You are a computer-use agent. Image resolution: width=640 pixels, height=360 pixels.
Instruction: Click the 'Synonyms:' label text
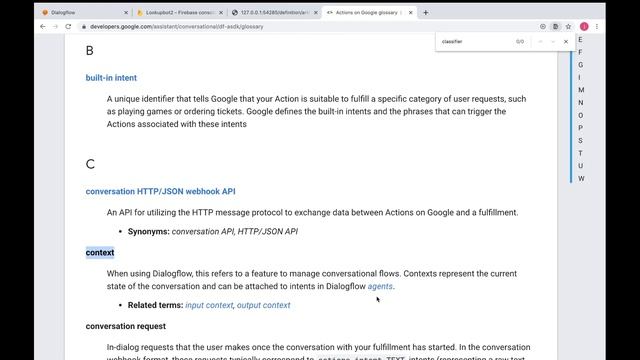click(x=149, y=231)
